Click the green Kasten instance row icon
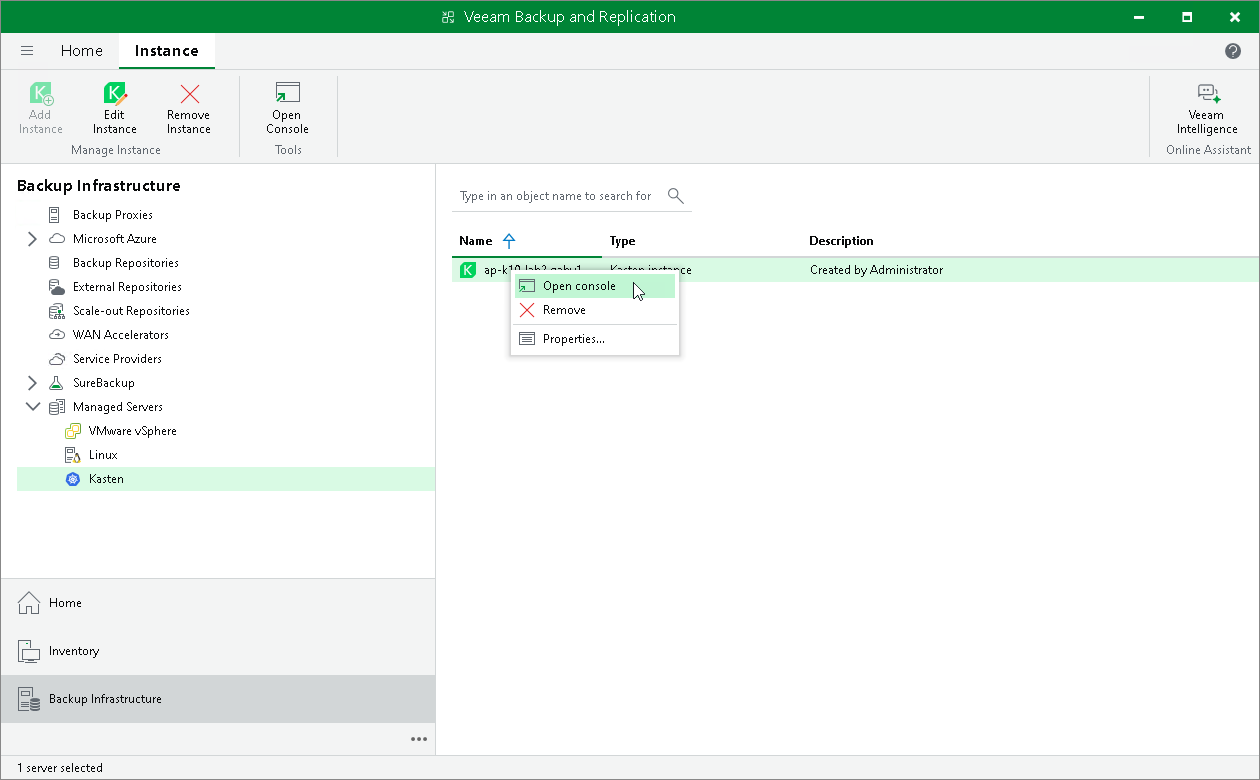 pyautogui.click(x=467, y=270)
